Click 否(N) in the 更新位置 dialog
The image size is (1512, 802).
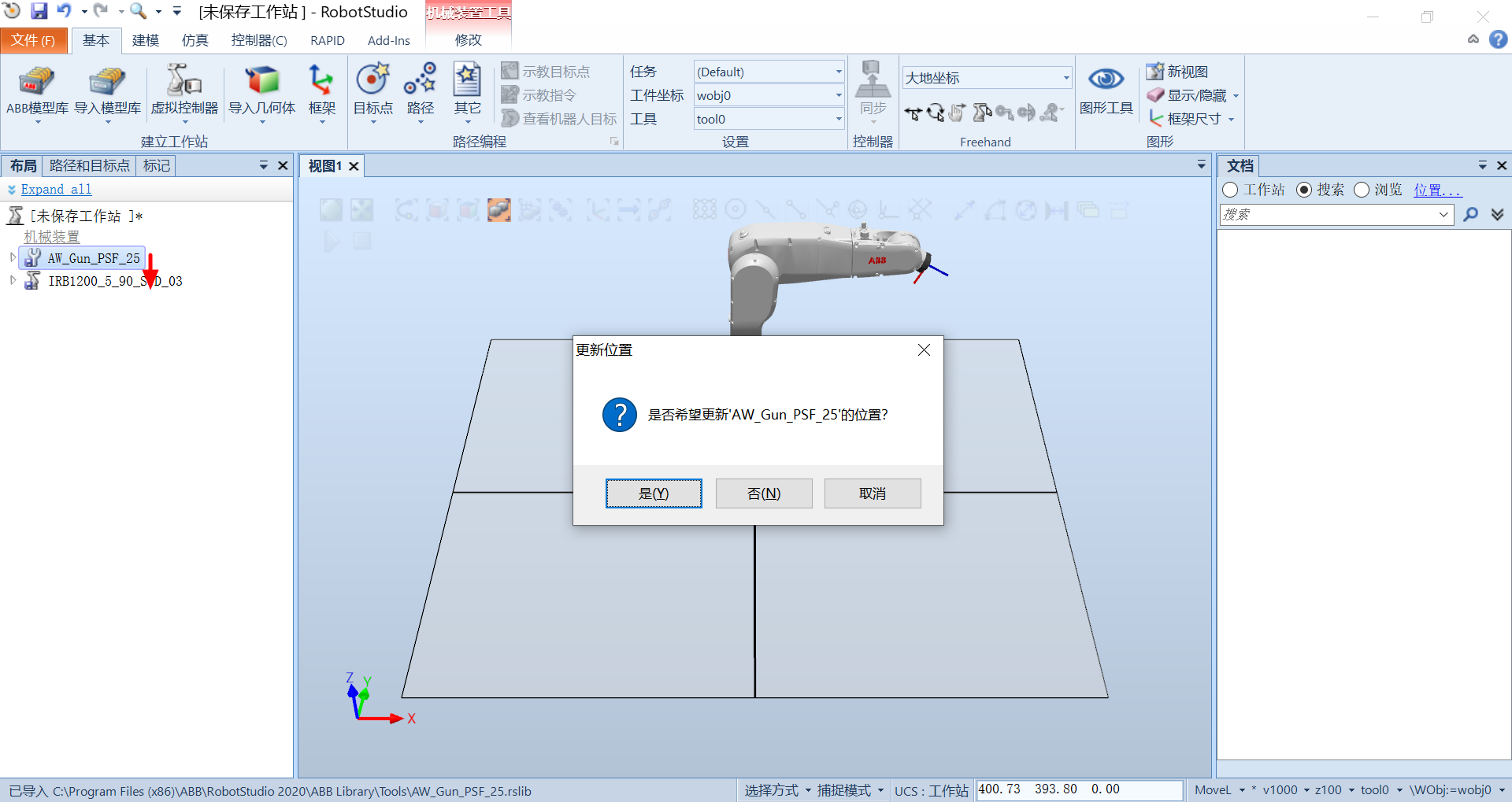tap(764, 493)
